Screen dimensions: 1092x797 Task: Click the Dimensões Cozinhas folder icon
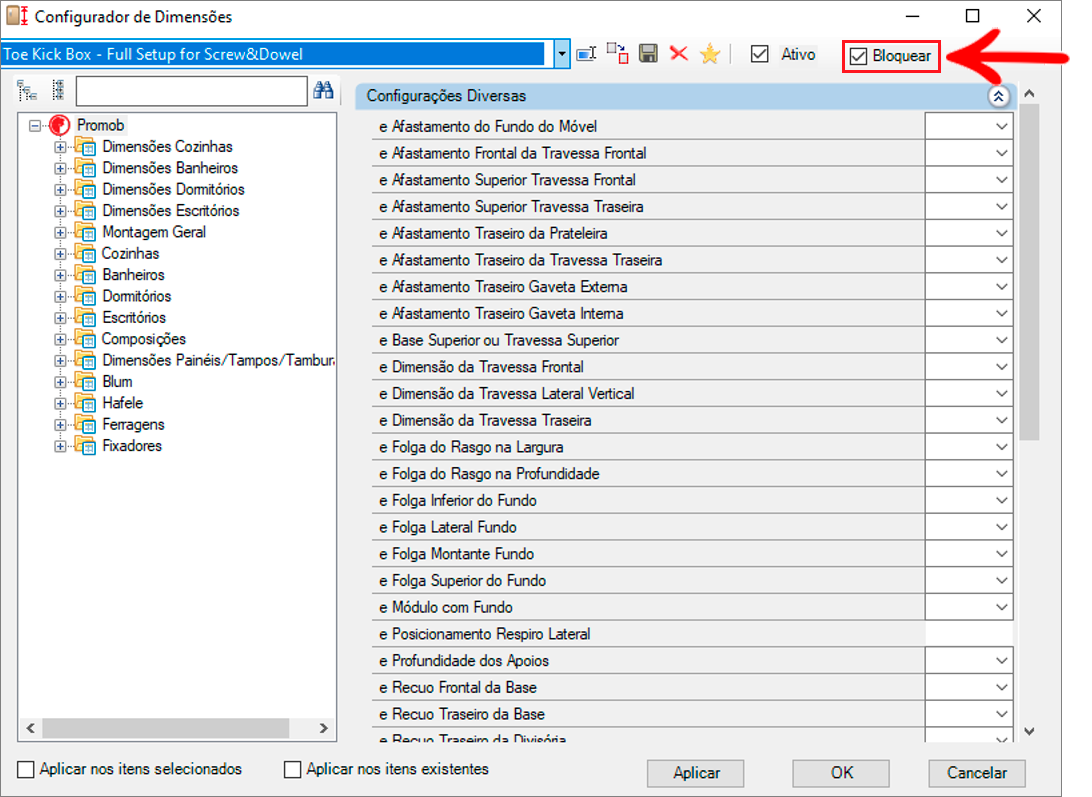(x=86, y=147)
